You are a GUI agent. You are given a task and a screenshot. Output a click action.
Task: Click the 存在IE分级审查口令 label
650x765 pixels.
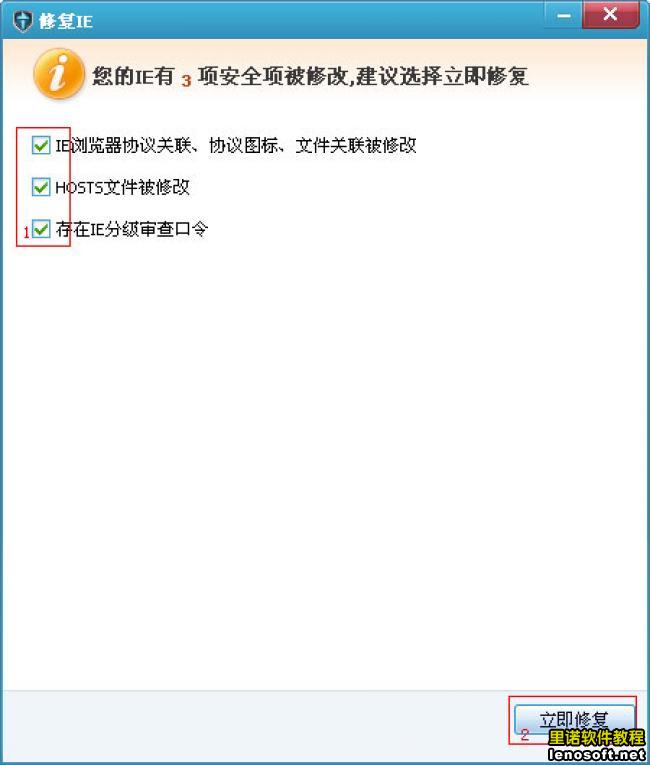click(131, 229)
